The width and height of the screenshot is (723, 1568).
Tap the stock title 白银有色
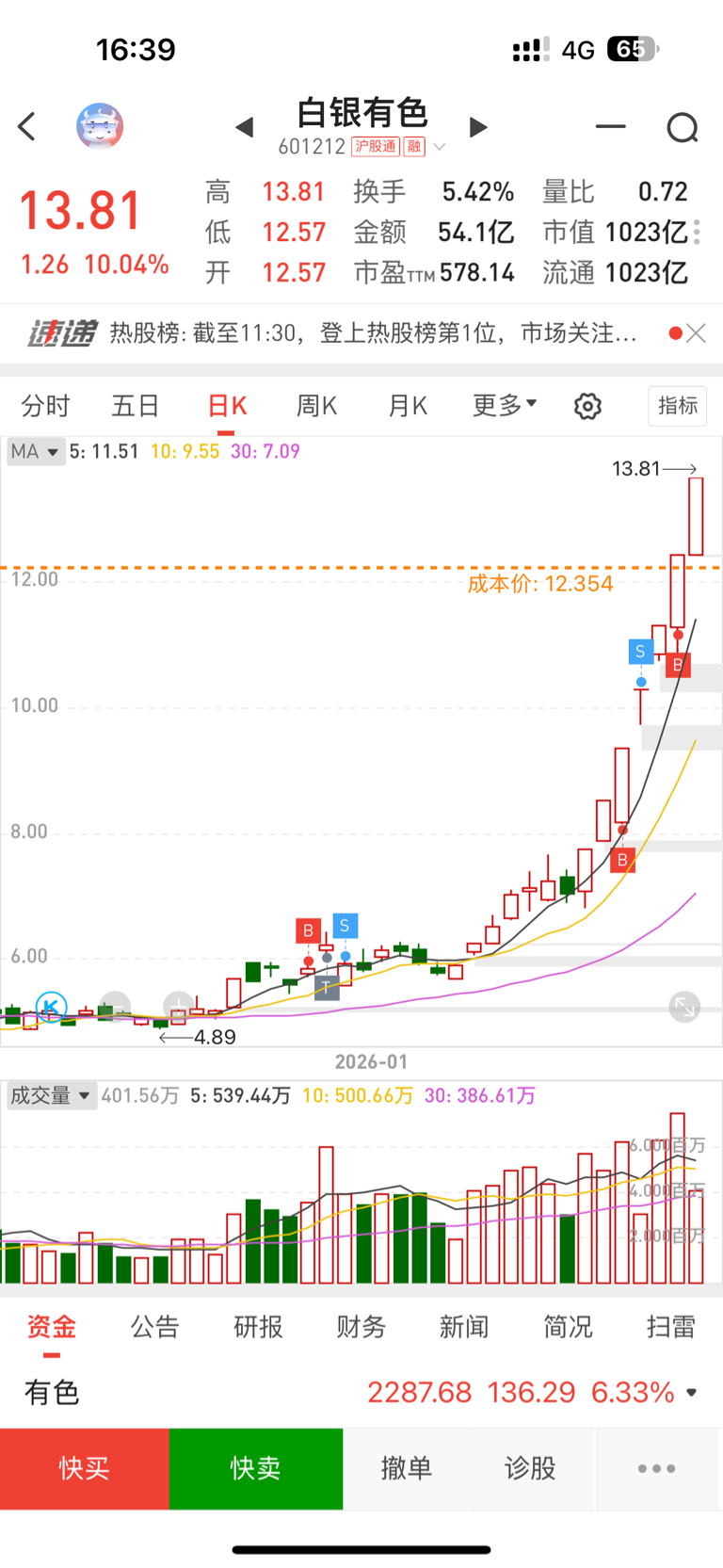(362, 113)
